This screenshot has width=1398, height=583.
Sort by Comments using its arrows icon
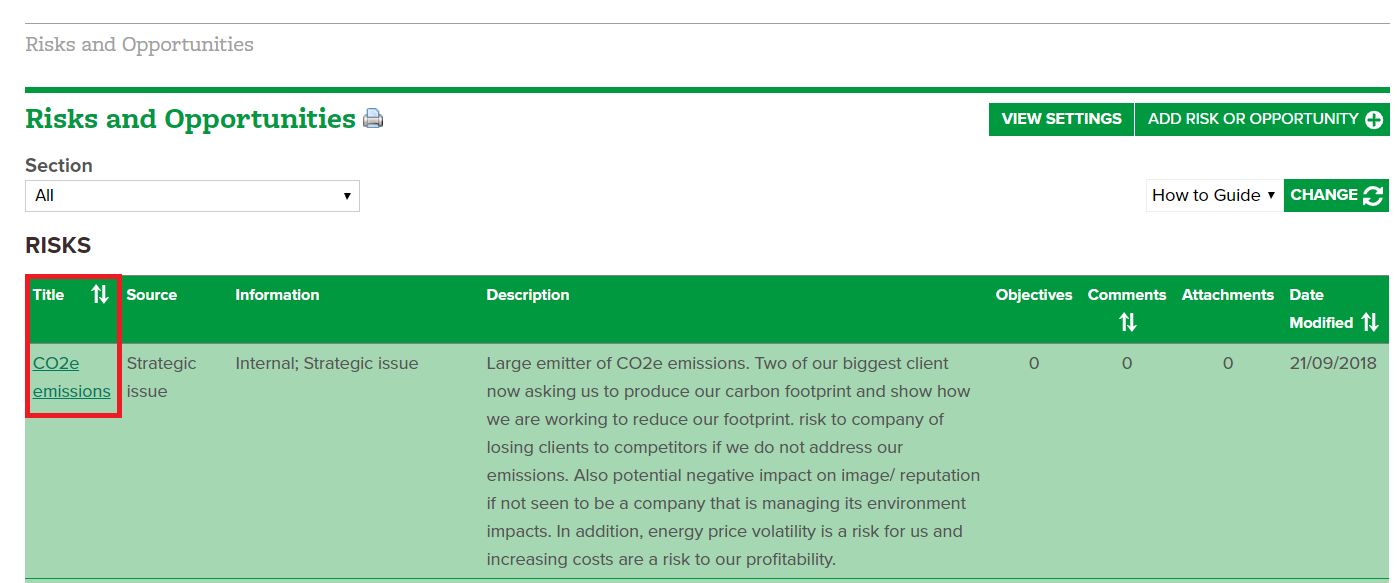(1127, 322)
